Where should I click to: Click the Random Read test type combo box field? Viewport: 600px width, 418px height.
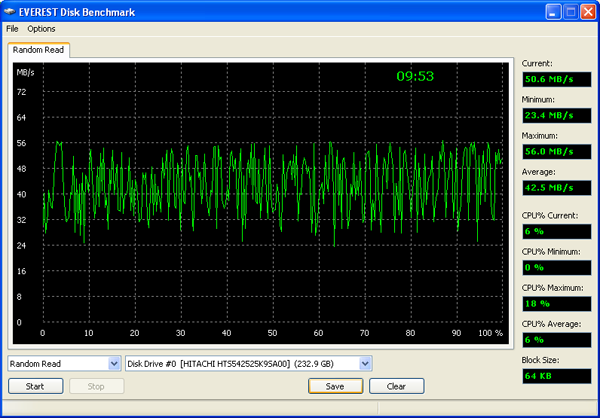pos(64,364)
